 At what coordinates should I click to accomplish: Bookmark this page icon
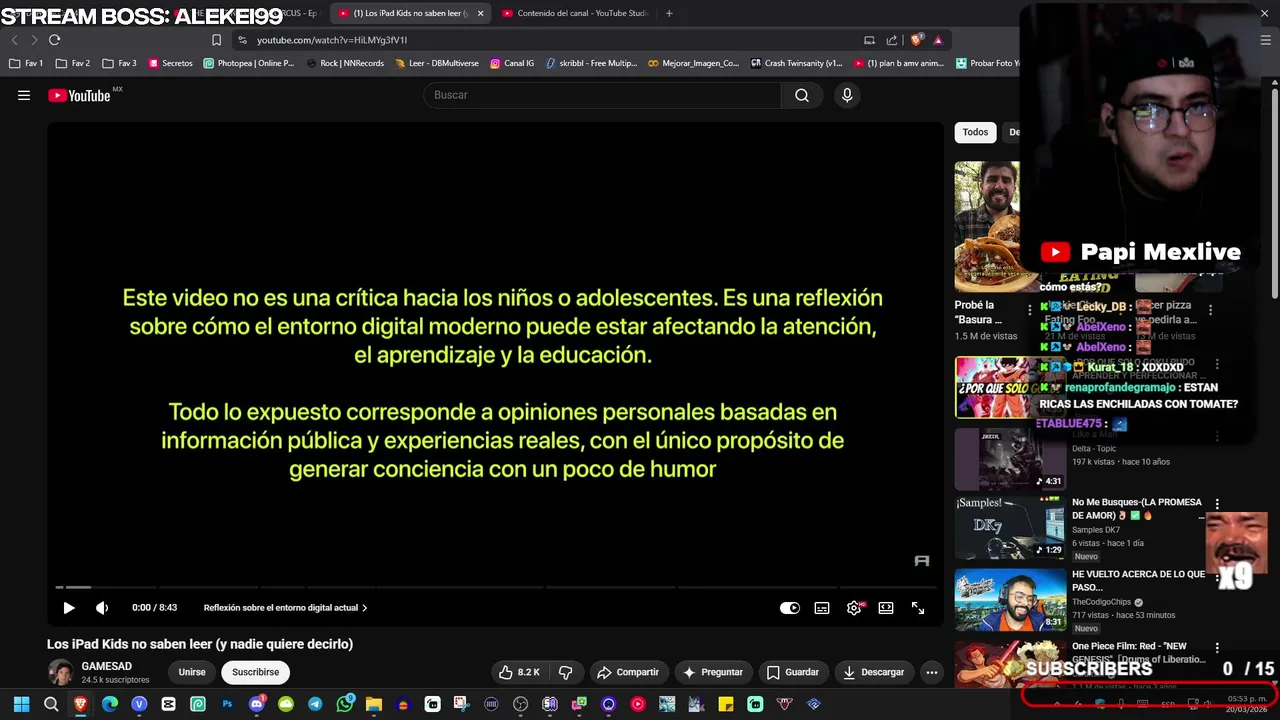216,40
